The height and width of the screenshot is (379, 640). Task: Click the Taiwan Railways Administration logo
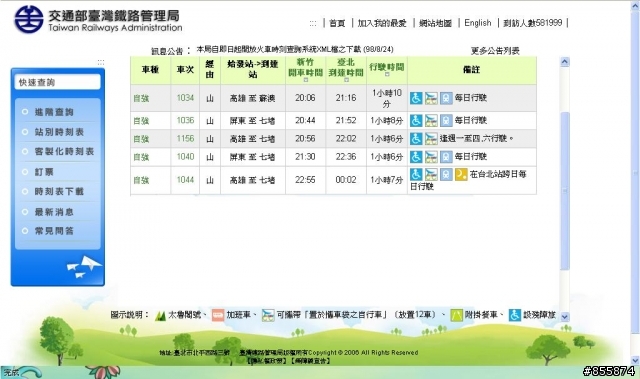(98, 19)
